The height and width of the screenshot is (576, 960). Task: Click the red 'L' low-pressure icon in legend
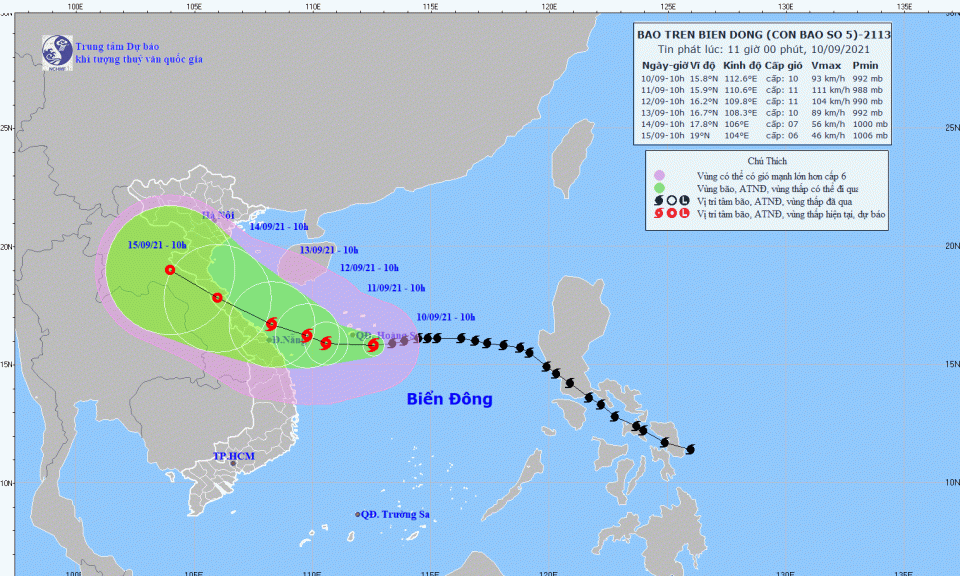coord(683,214)
